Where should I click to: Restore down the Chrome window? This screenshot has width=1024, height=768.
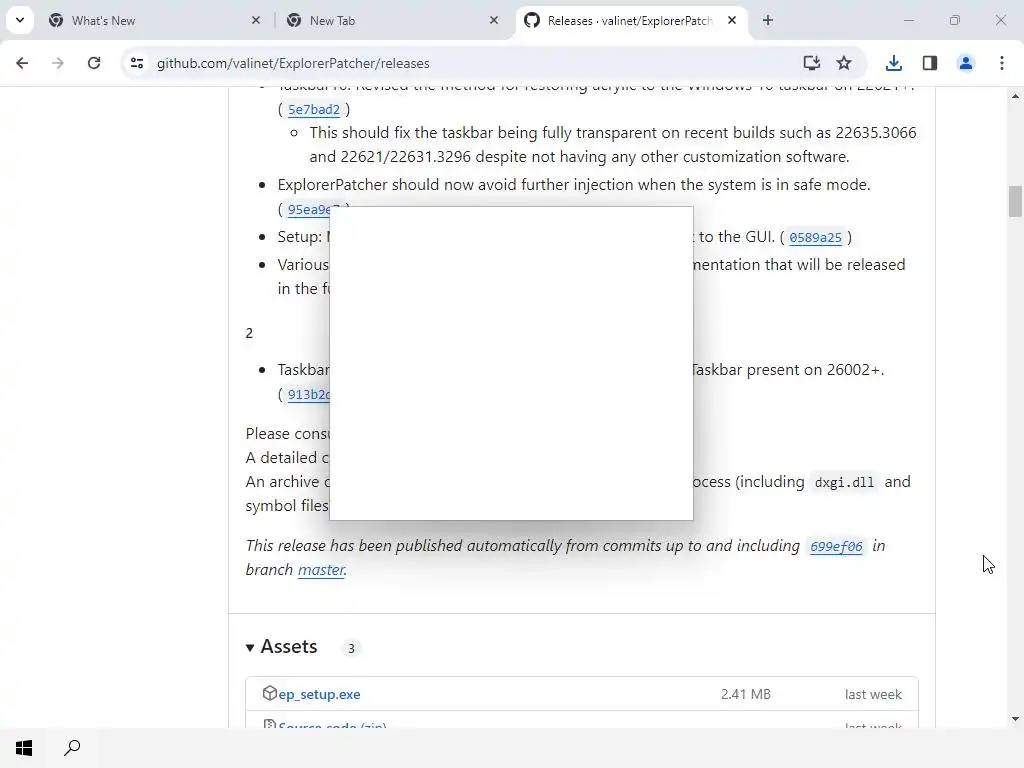click(x=955, y=20)
